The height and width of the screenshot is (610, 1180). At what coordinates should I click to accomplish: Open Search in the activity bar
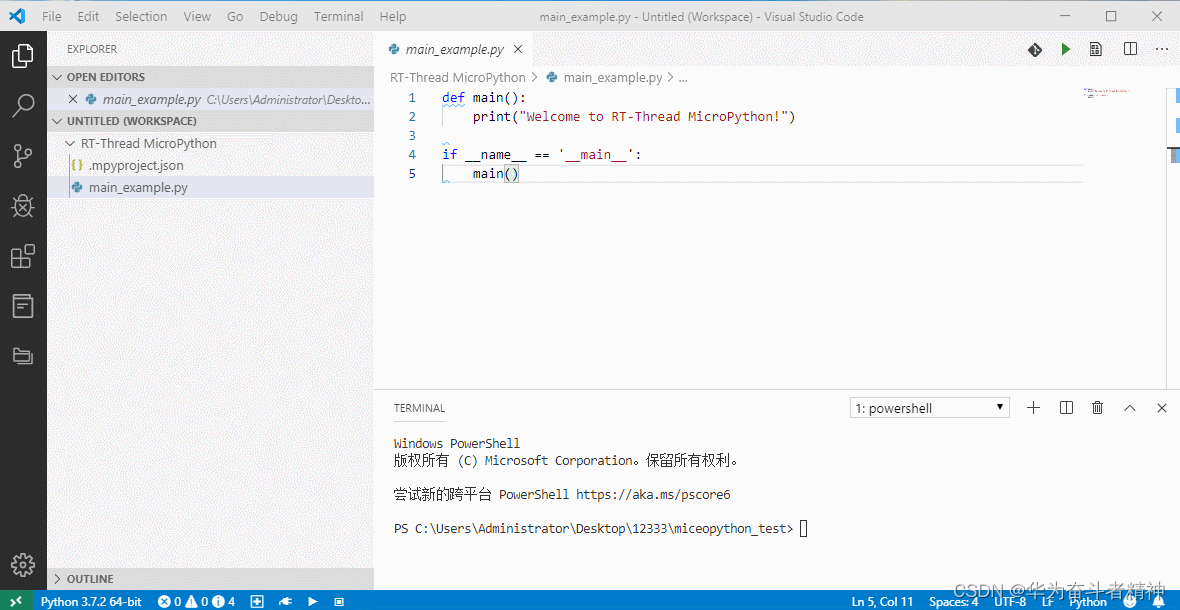24,105
